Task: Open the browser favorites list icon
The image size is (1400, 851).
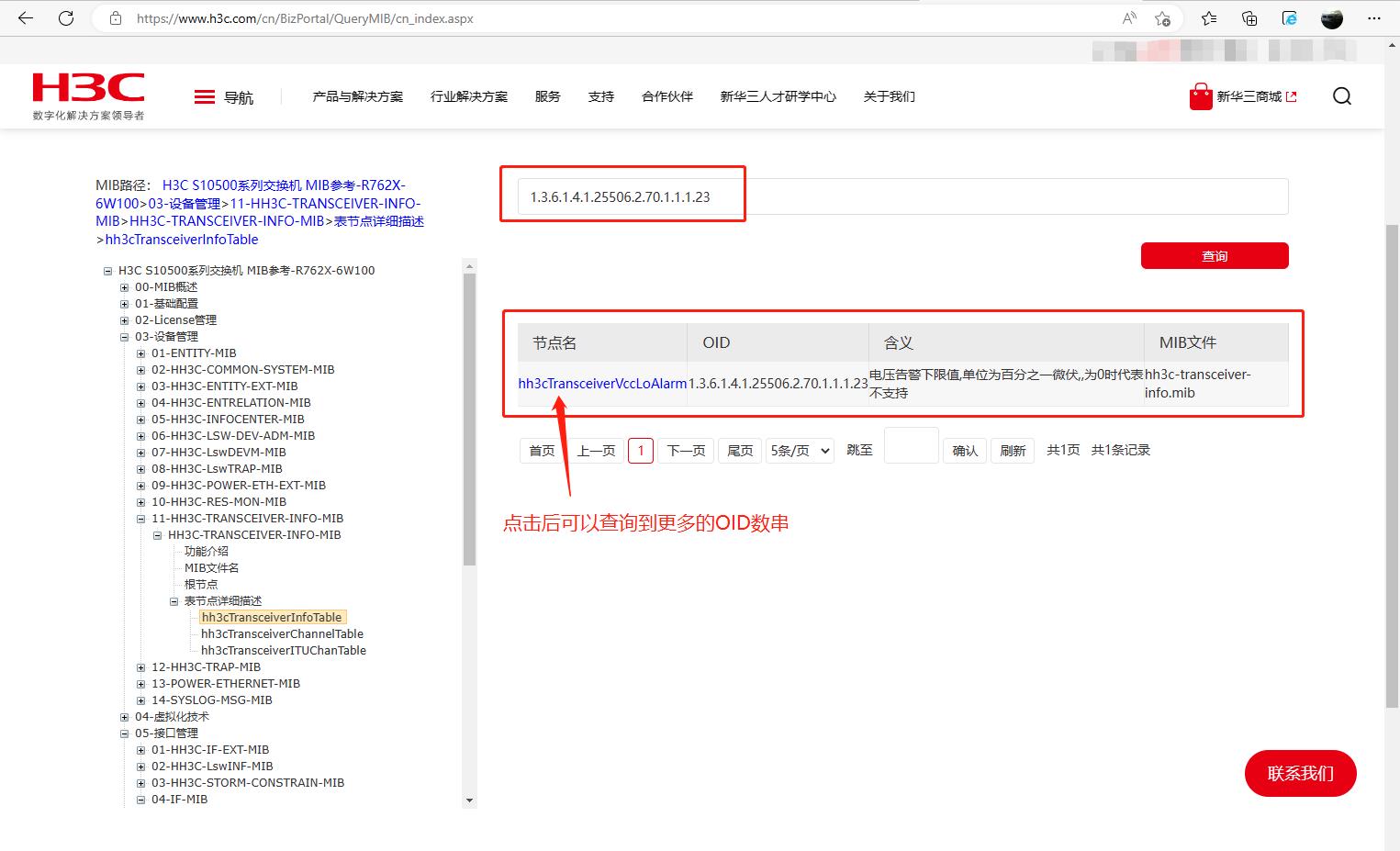Action: tap(1209, 18)
